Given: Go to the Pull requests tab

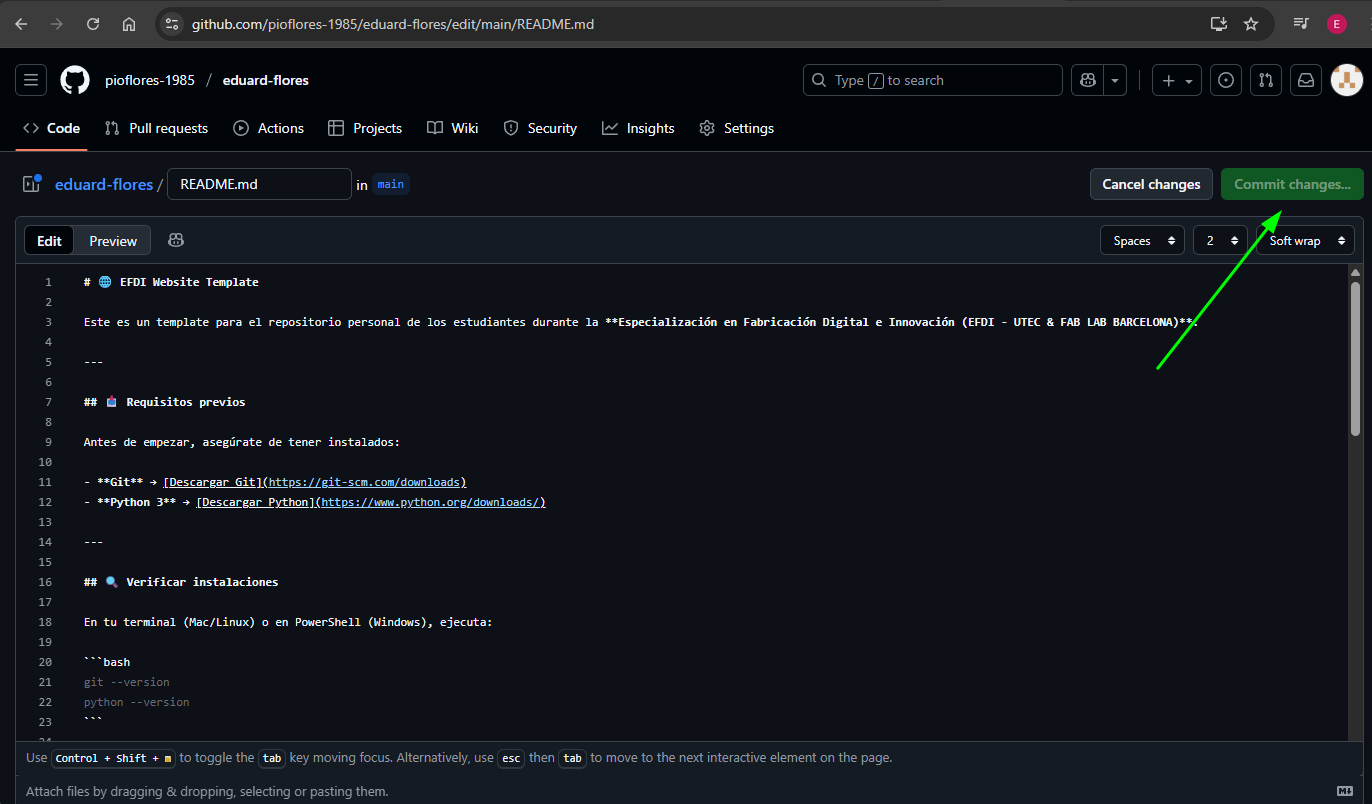Looking at the screenshot, I should (x=157, y=128).
